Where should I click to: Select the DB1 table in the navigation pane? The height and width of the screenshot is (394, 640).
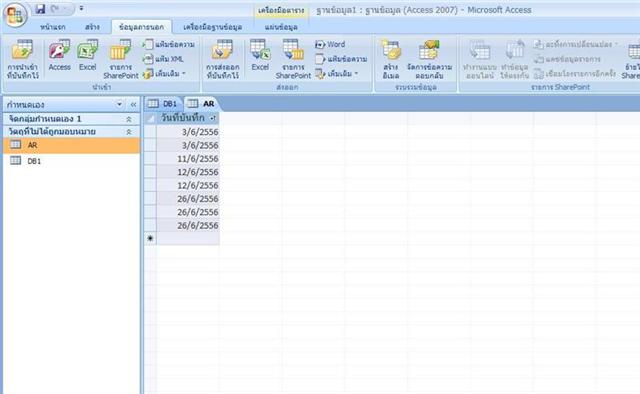[x=71, y=161]
